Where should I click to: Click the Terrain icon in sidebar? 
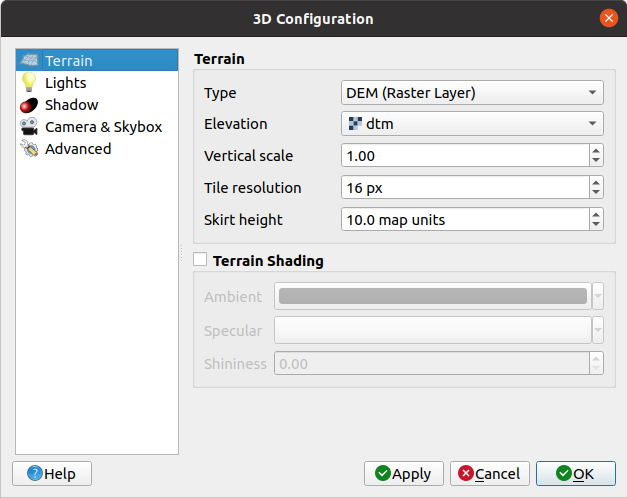click(29, 61)
